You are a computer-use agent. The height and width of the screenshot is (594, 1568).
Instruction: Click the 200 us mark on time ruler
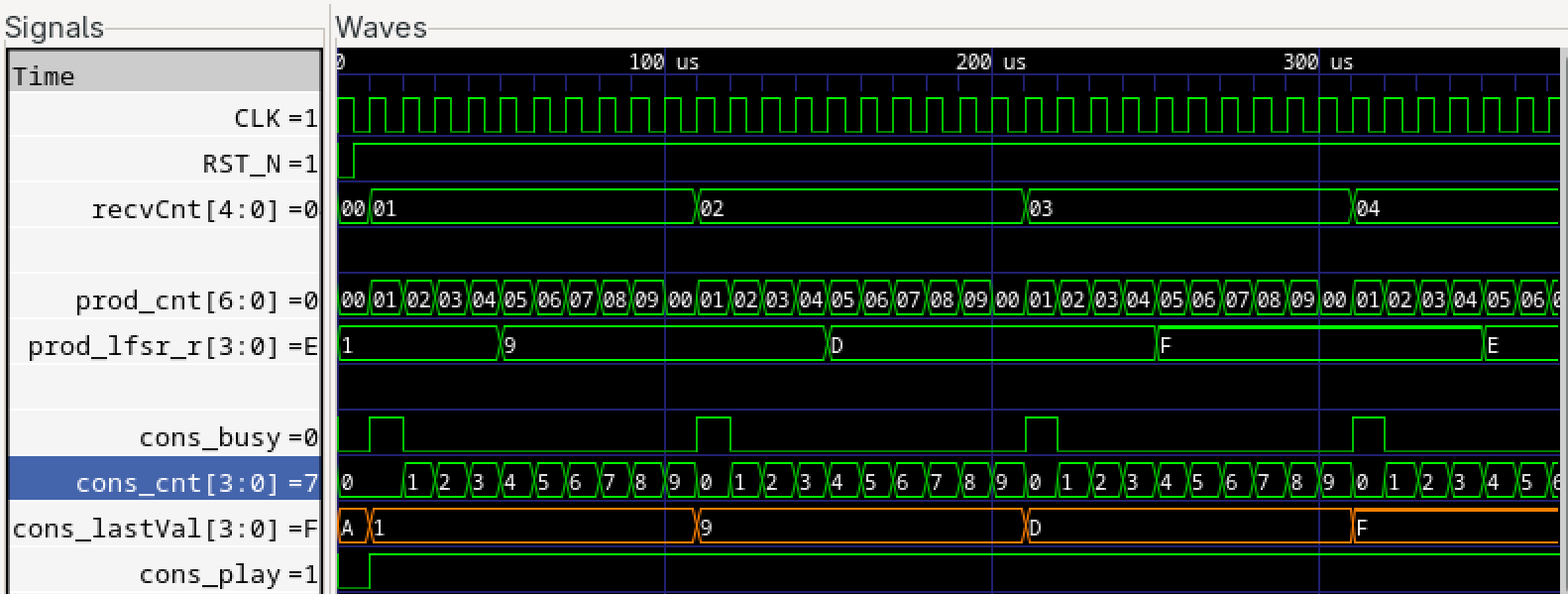991,62
